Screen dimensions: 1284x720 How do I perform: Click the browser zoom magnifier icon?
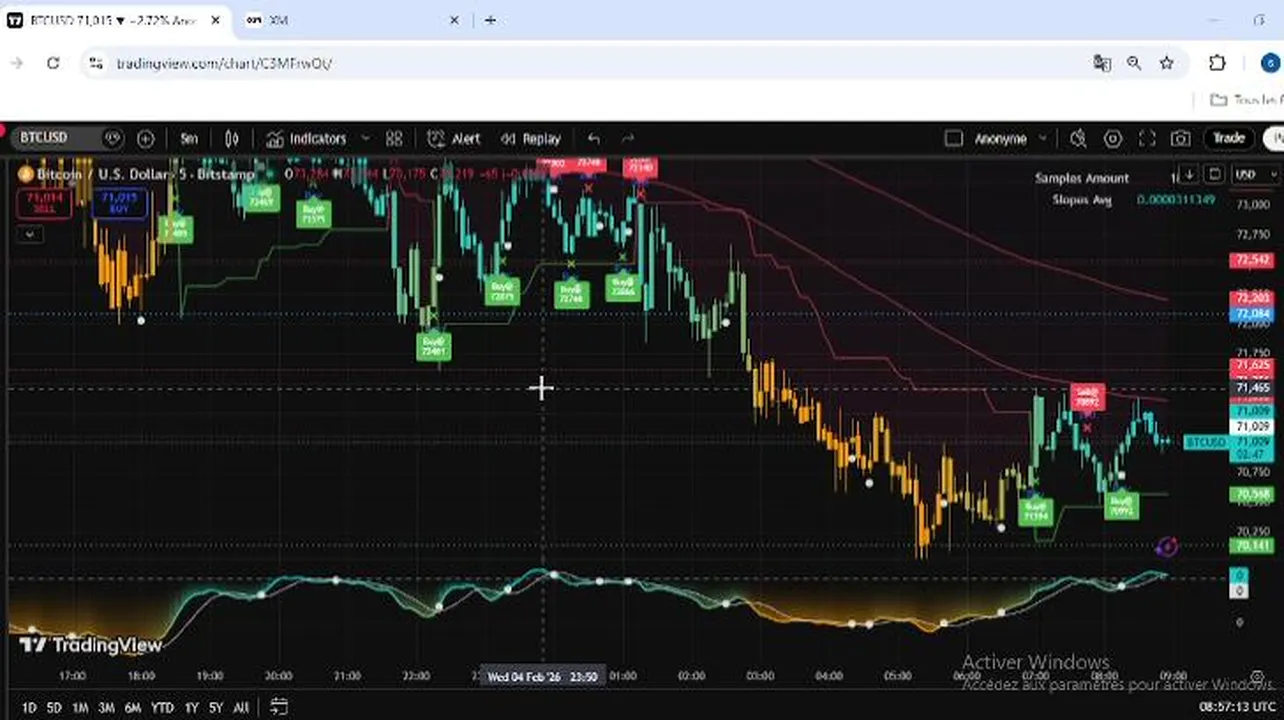(1134, 63)
